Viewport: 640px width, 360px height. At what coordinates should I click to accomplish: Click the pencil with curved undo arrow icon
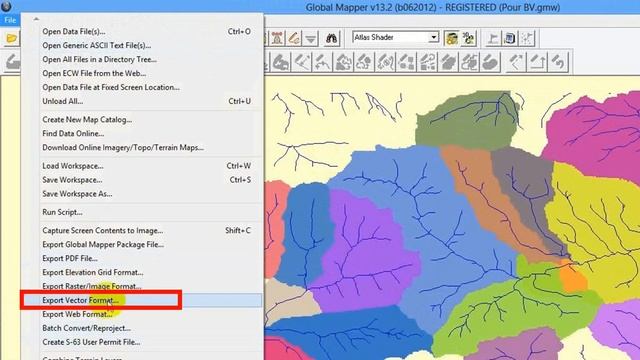558,62
